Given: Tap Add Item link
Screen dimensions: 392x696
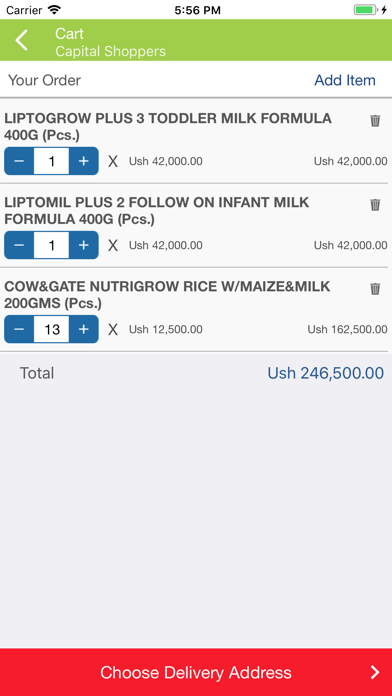Looking at the screenshot, I should pos(345,80).
